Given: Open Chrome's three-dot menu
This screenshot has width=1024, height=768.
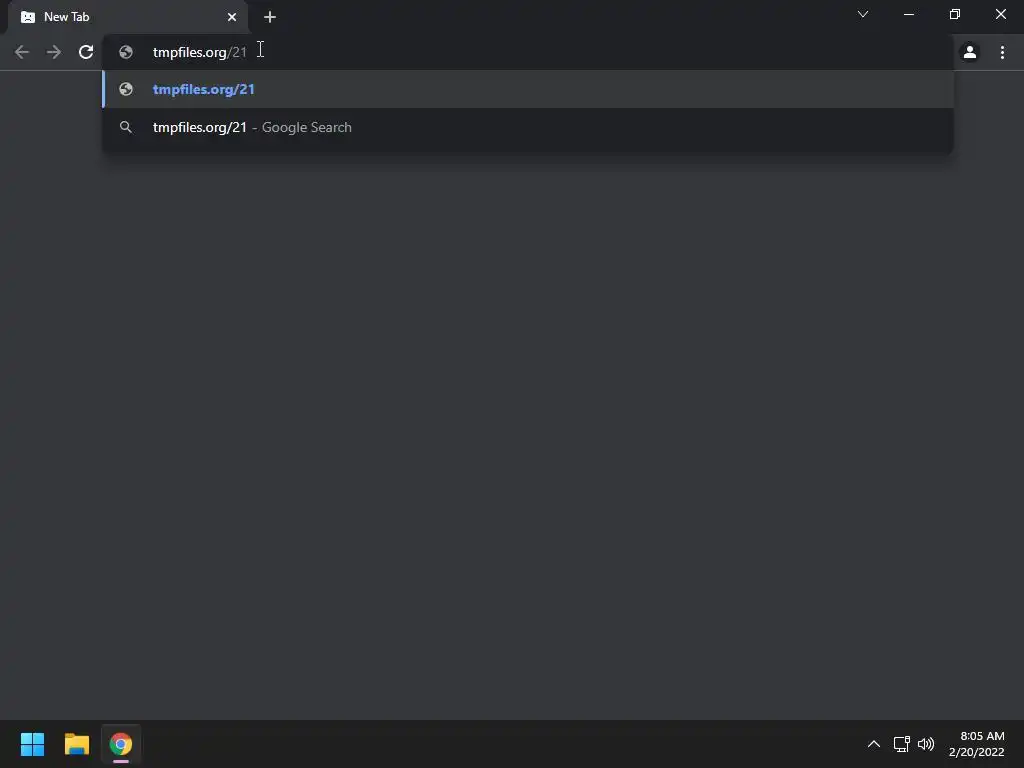Looking at the screenshot, I should tap(1002, 52).
